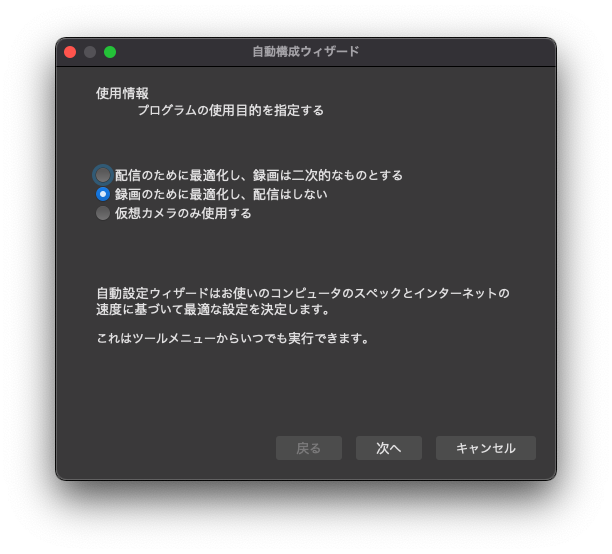
Task: Click the green zoom window button
Action: pyautogui.click(x=110, y=52)
